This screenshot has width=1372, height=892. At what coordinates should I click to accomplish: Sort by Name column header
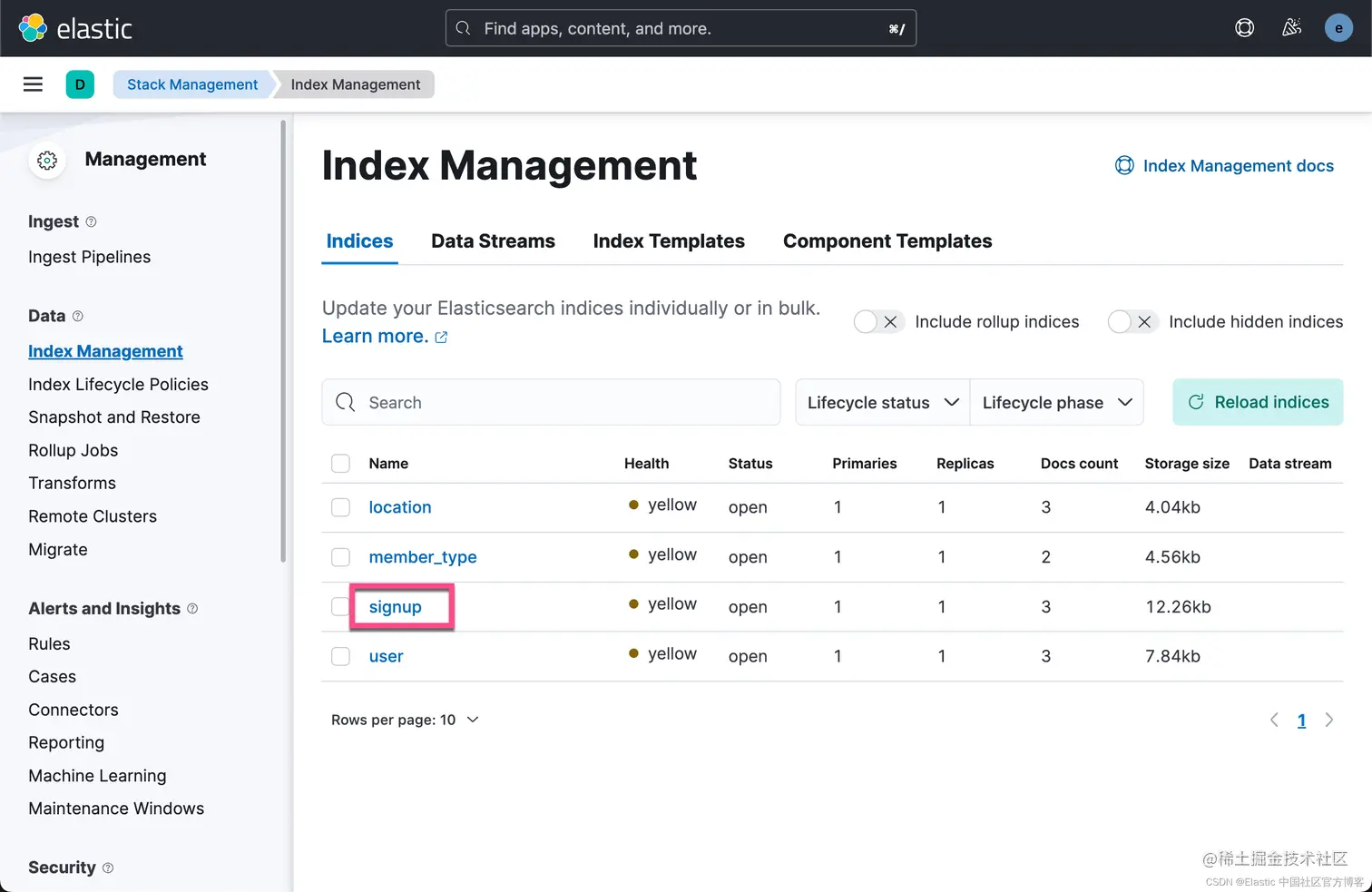point(388,463)
